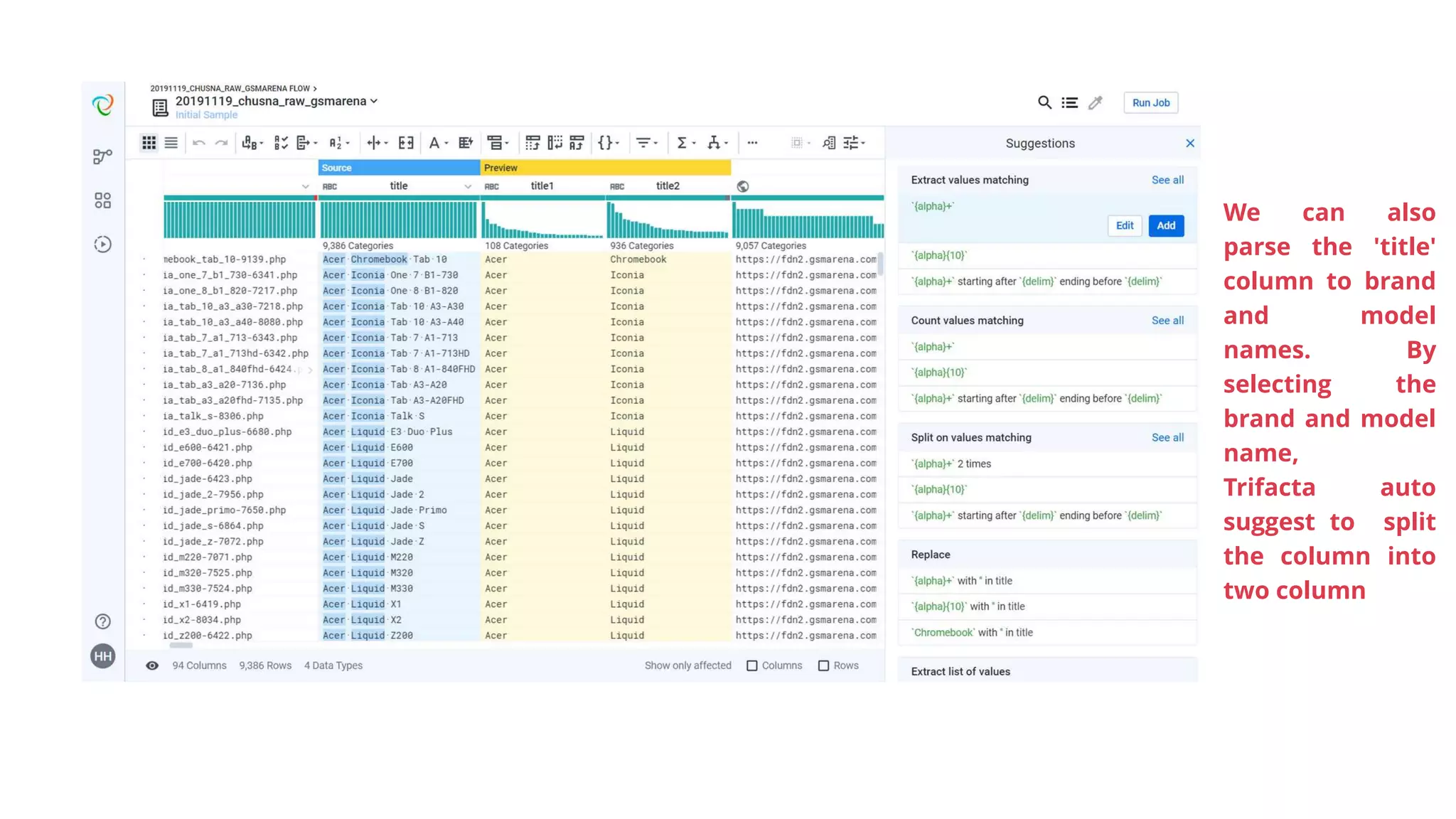
Task: Click the HH user avatar
Action: 103,656
